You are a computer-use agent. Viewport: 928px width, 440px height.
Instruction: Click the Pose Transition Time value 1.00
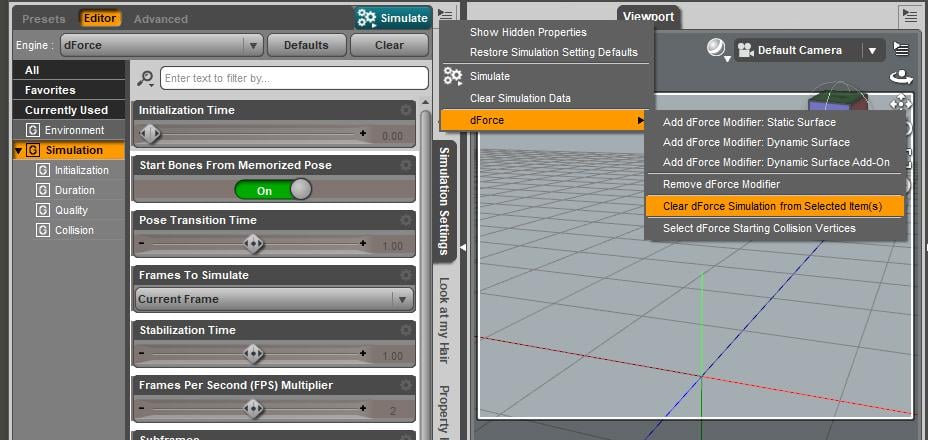pyautogui.click(x=392, y=246)
